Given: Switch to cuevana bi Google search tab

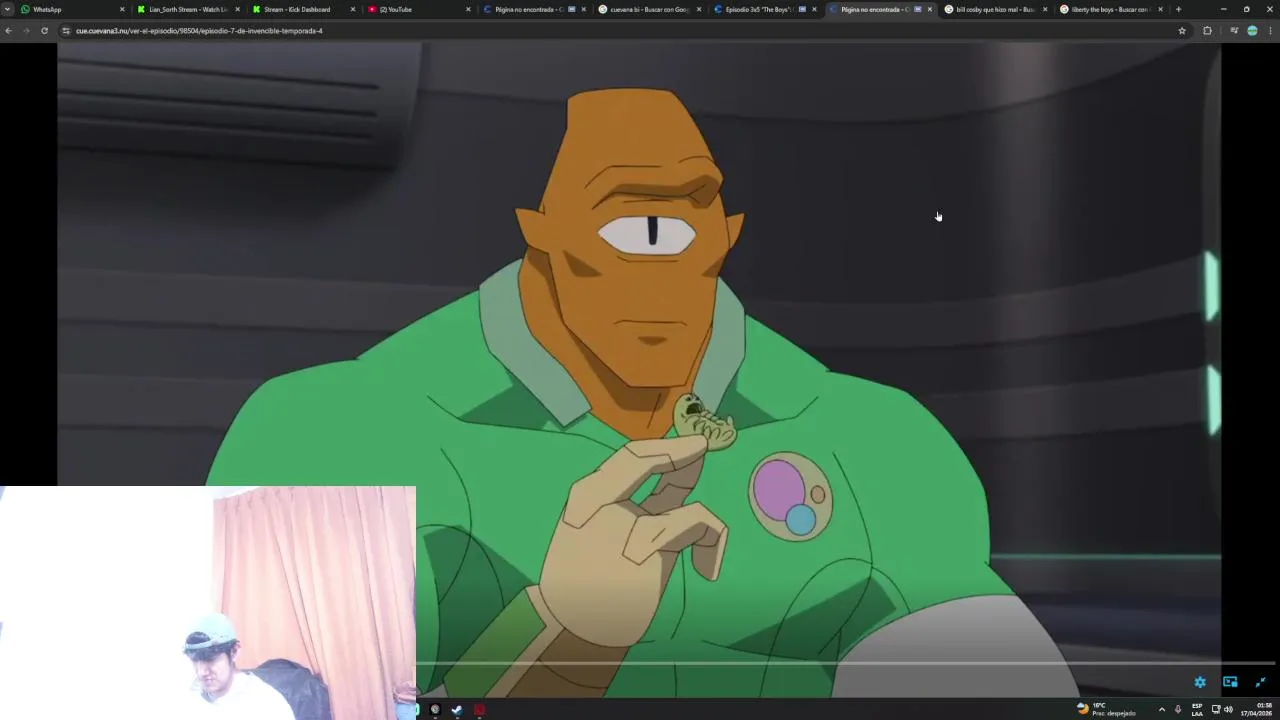Looking at the screenshot, I should pyautogui.click(x=648, y=9).
